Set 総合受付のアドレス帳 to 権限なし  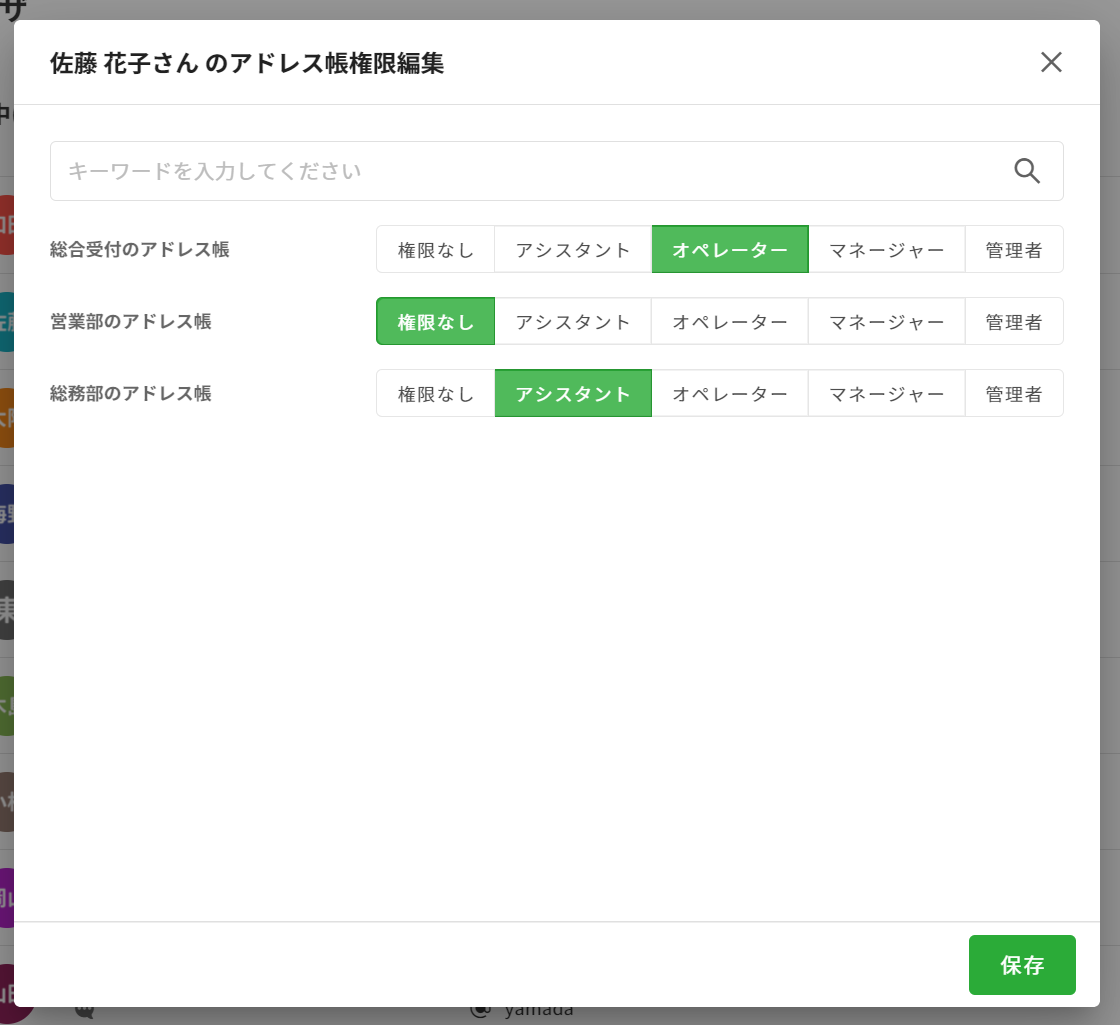point(436,250)
